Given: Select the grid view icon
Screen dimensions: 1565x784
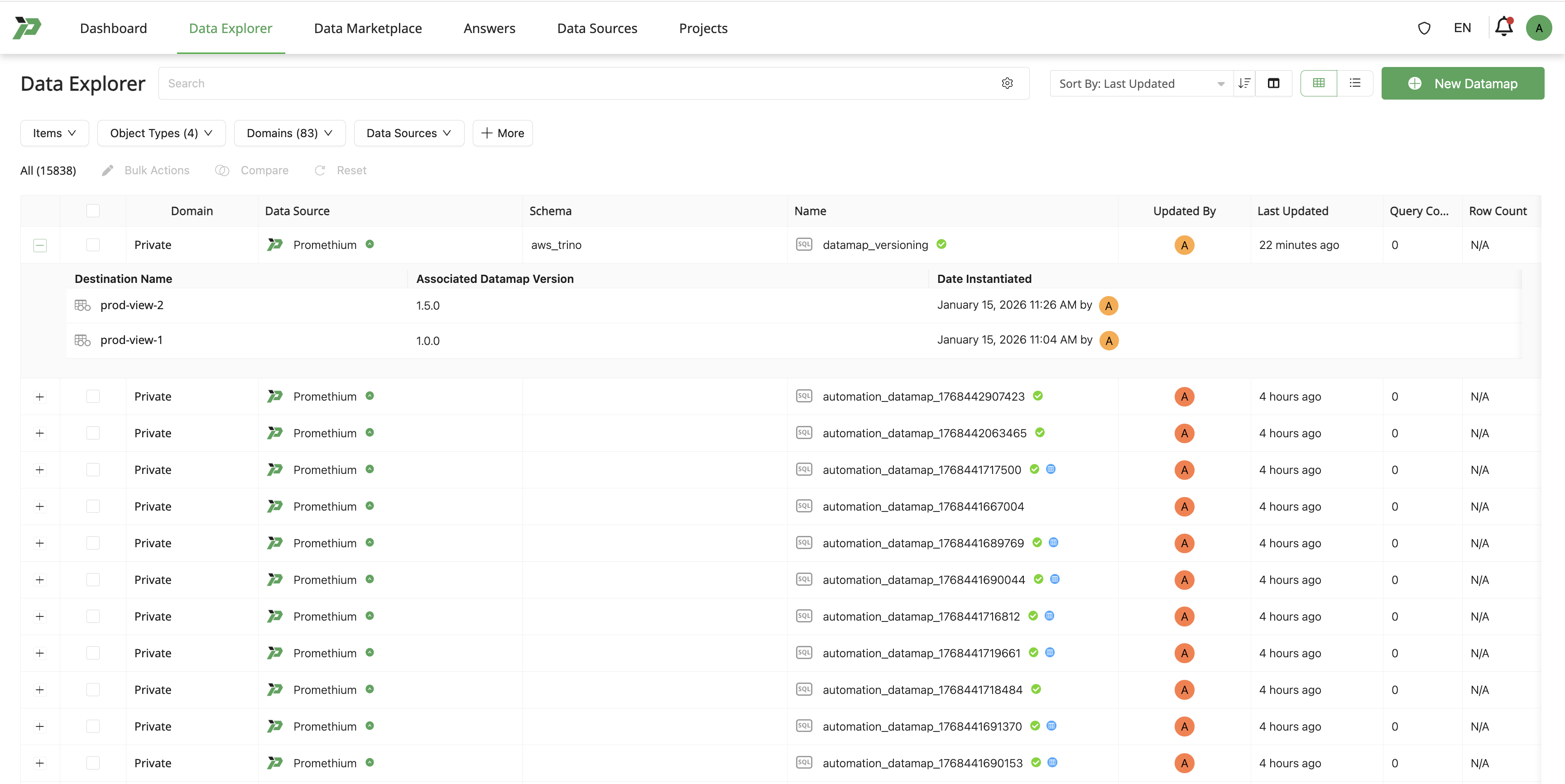Looking at the screenshot, I should click(x=1318, y=83).
